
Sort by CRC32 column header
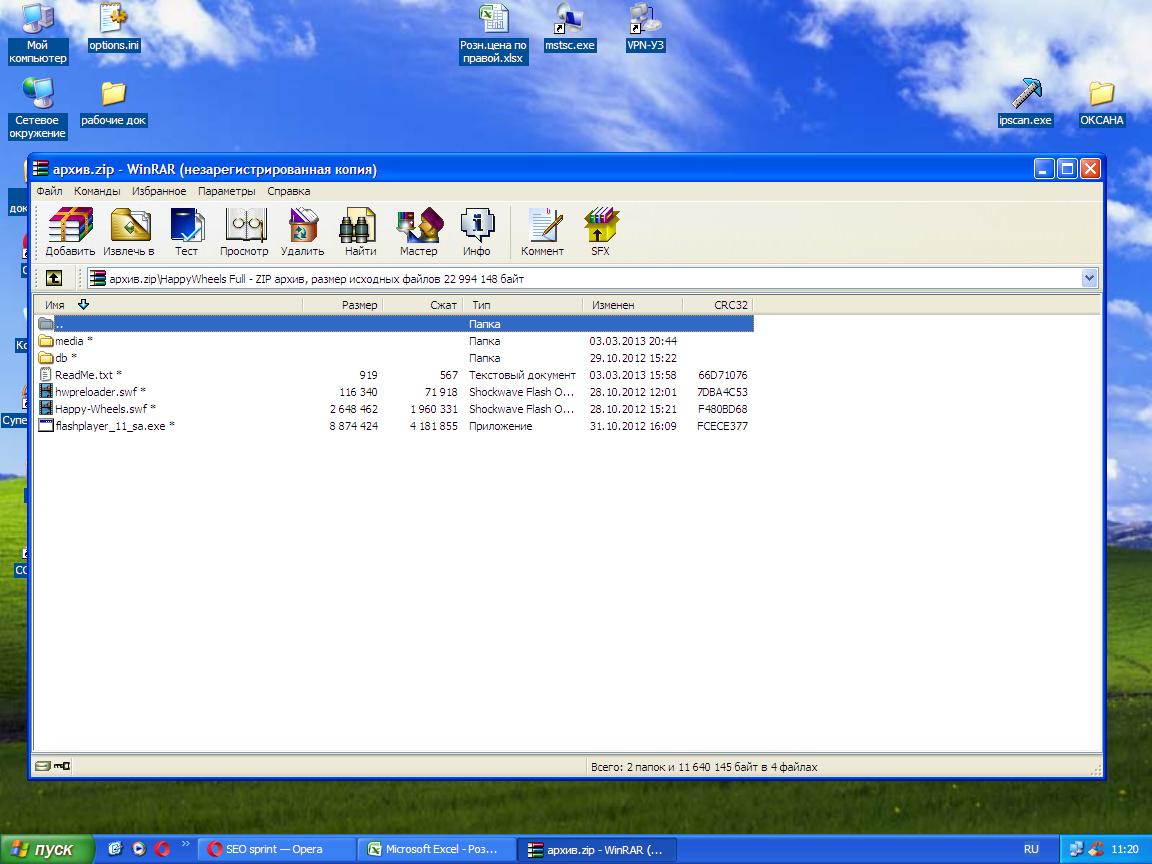point(718,305)
